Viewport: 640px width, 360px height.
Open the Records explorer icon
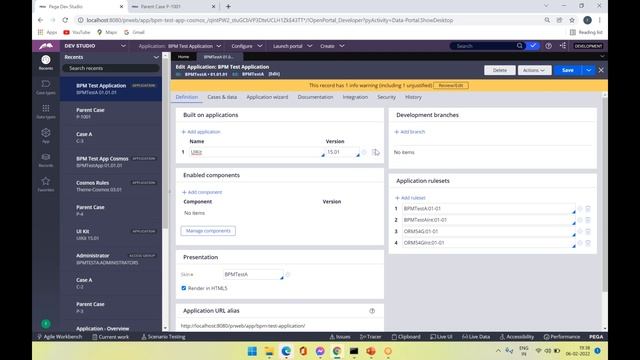46,160
